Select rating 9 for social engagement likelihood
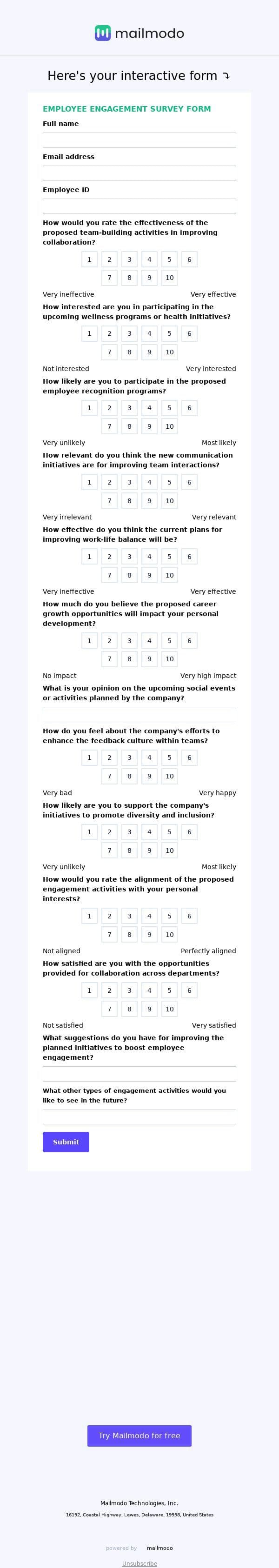 (x=149, y=850)
